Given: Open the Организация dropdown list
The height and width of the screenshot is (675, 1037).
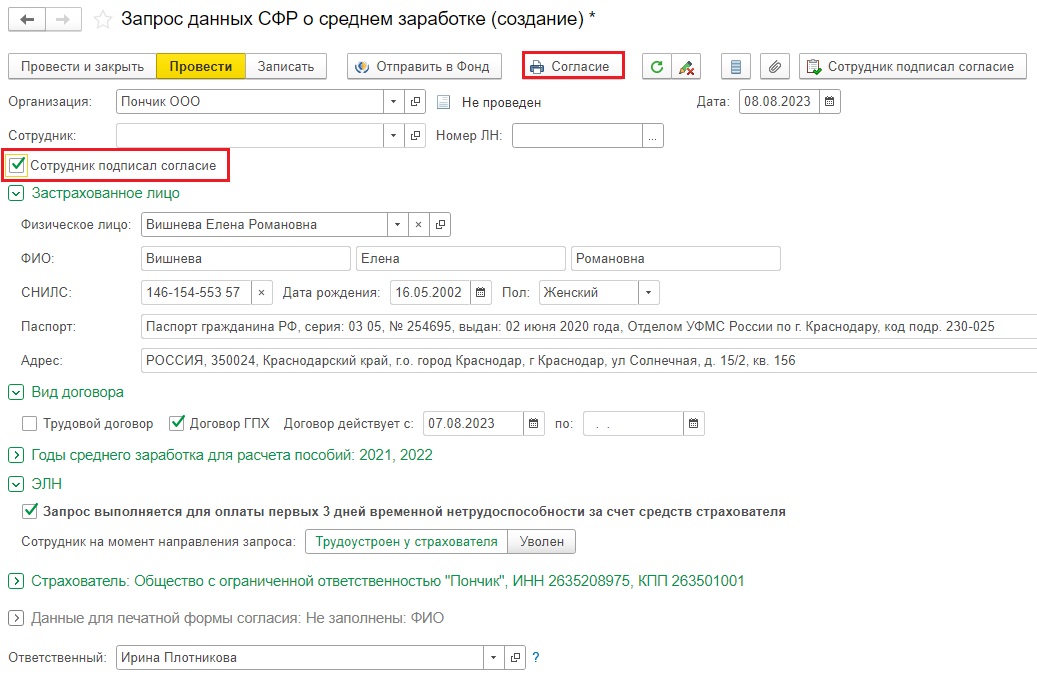Looking at the screenshot, I should click(x=394, y=102).
